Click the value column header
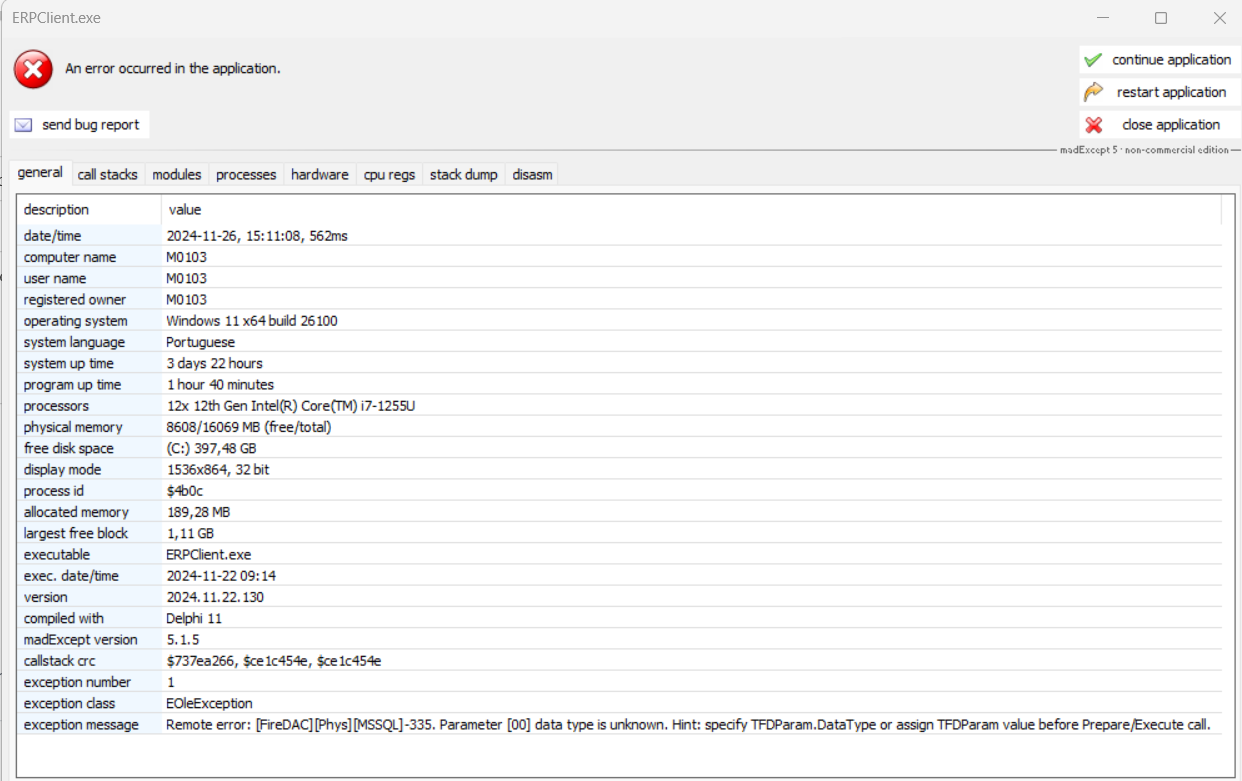The image size is (1242, 781). pyautogui.click(x=185, y=210)
